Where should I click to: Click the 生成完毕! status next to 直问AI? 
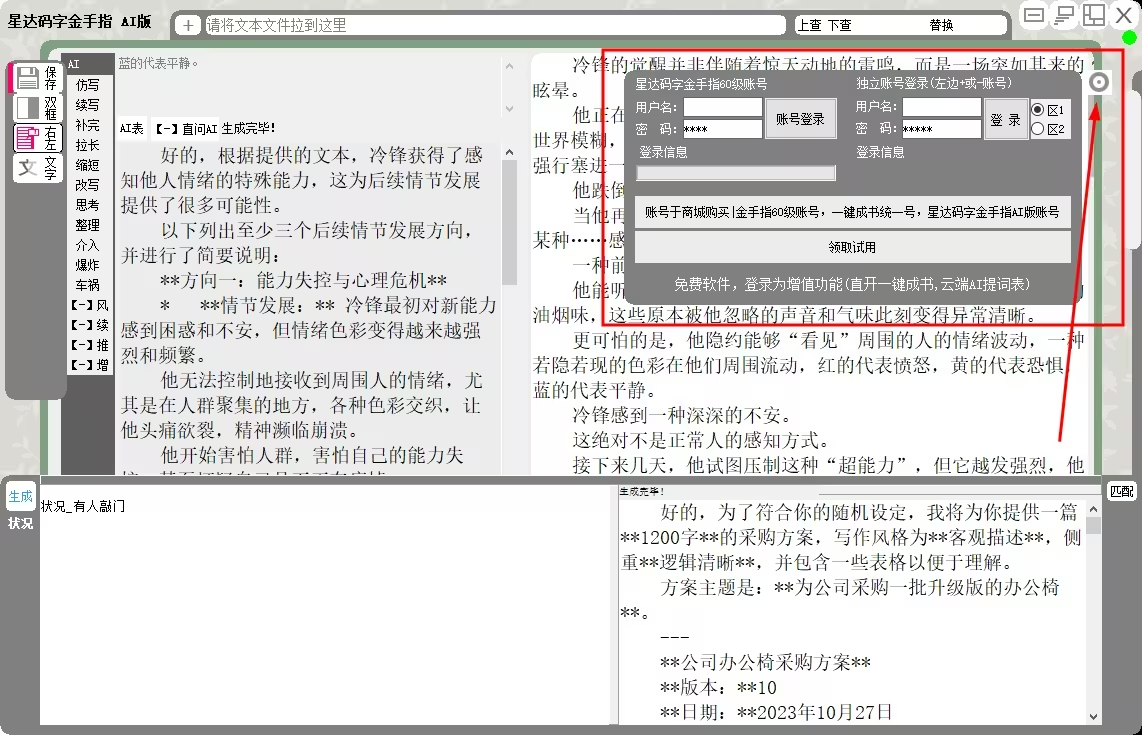click(x=248, y=128)
